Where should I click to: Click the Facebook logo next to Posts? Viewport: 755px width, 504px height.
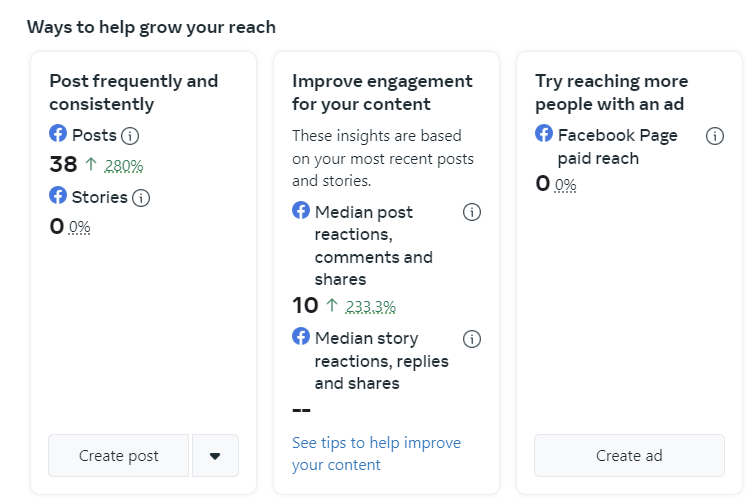coord(58,134)
